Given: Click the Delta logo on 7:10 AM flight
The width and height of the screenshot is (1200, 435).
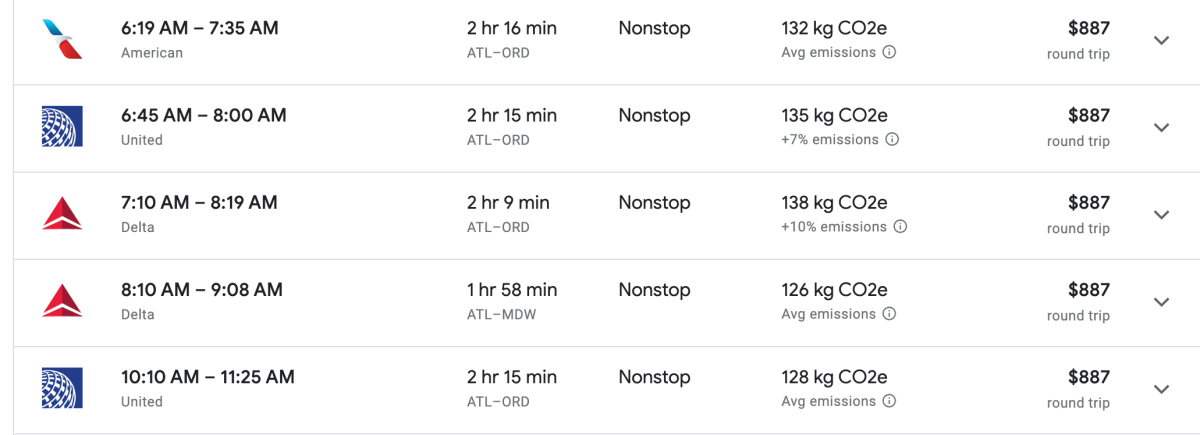Looking at the screenshot, I should [62, 214].
